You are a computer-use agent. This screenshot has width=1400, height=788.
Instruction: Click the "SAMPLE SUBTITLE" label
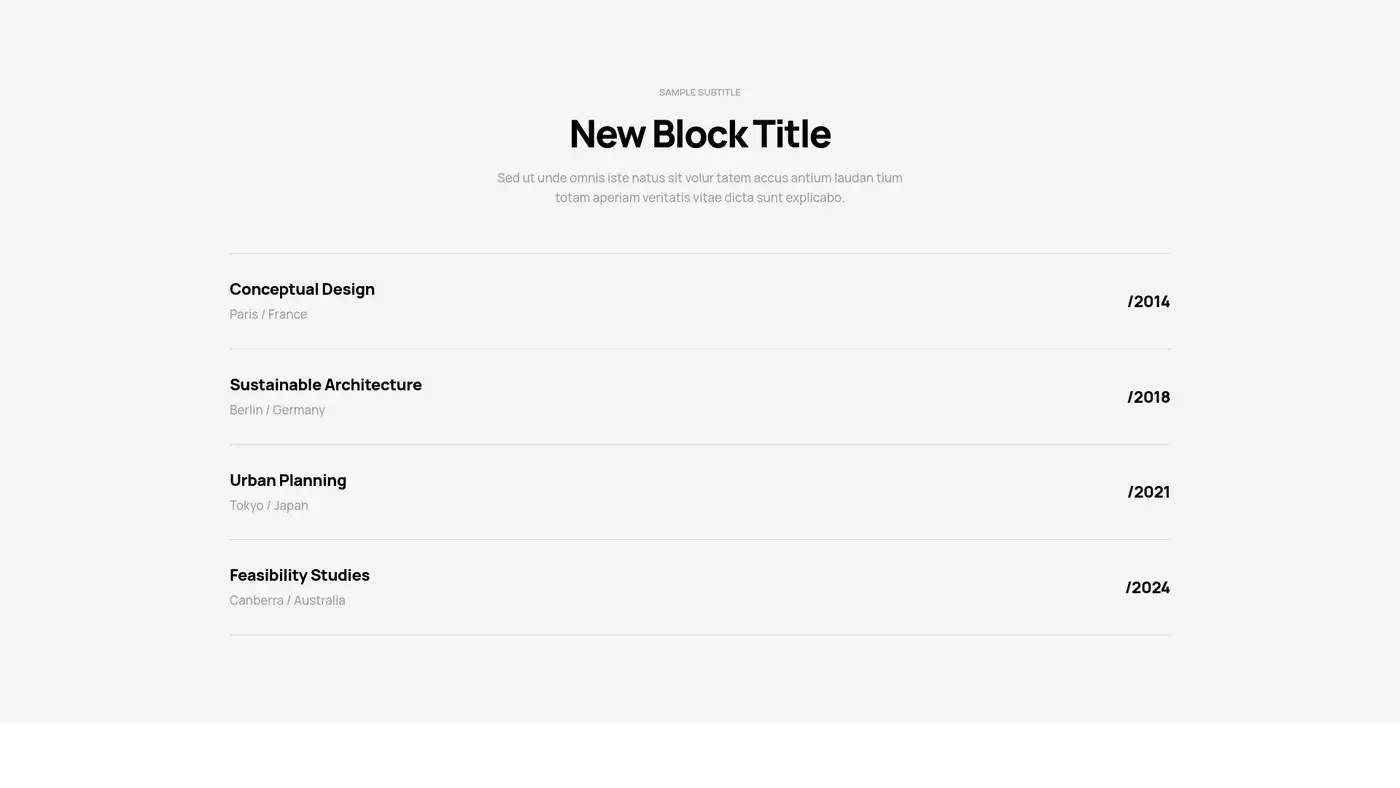point(700,92)
